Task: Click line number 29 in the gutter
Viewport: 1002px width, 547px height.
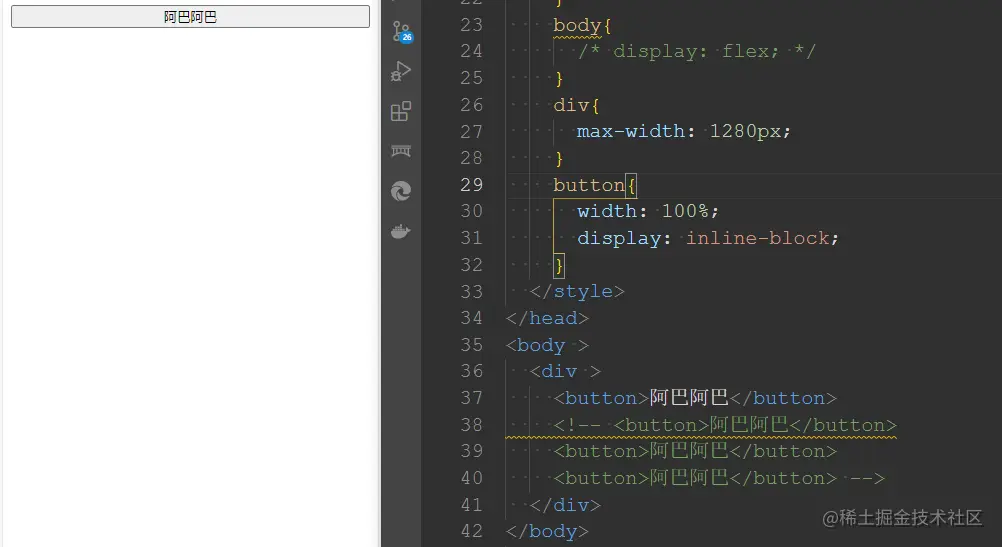Action: tap(471, 185)
